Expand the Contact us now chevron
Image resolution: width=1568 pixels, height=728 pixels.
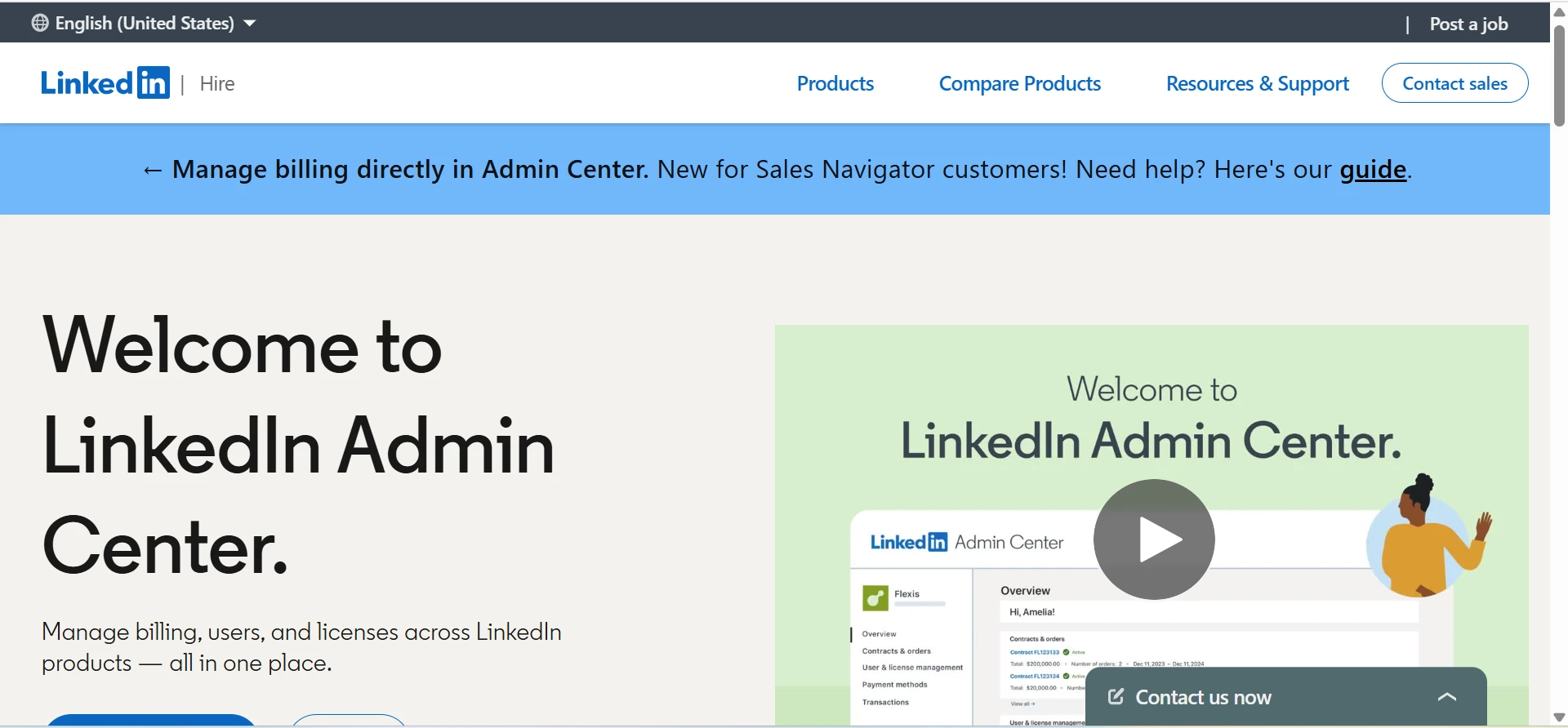click(x=1447, y=697)
